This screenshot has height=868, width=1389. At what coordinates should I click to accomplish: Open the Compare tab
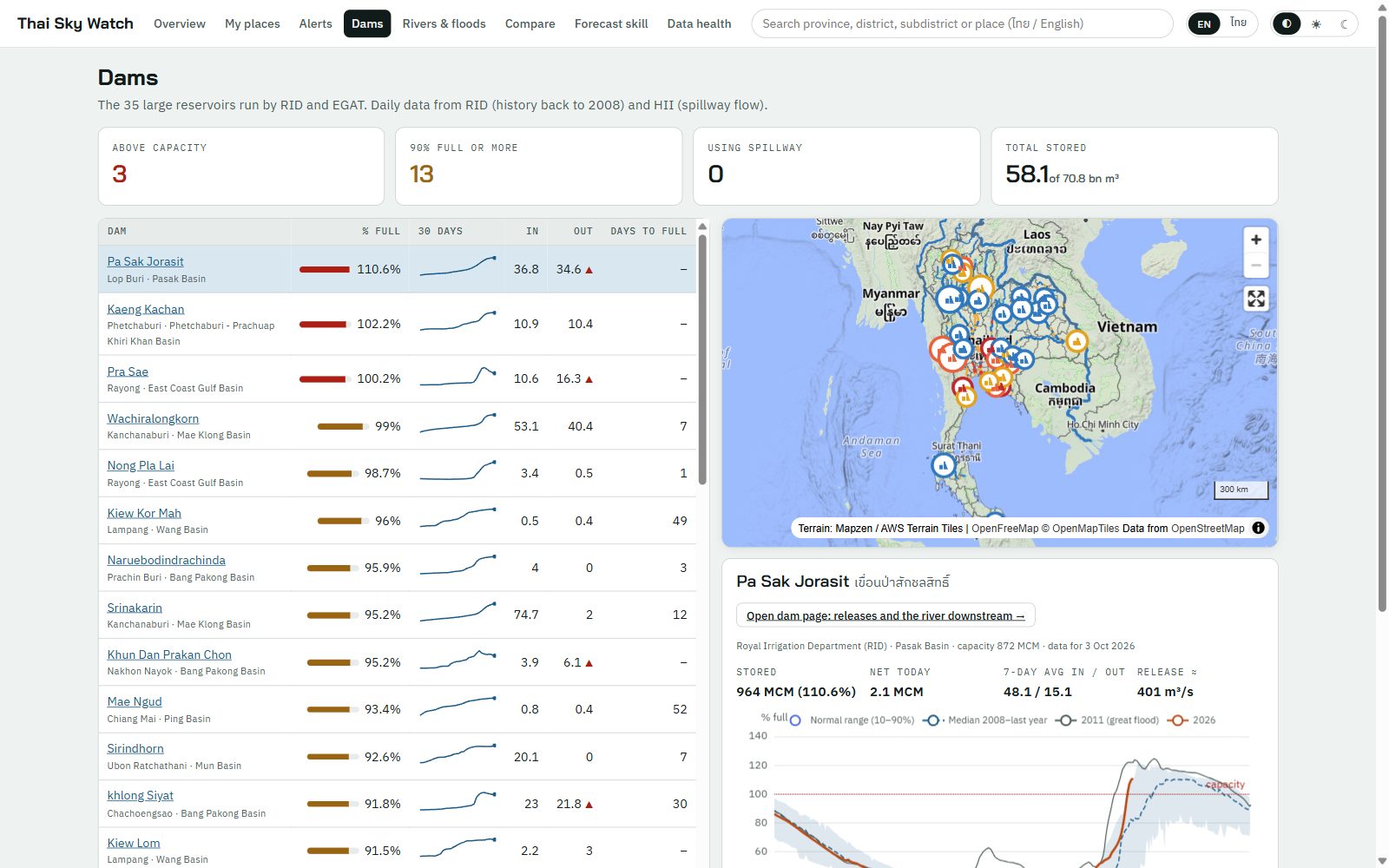pyautogui.click(x=530, y=23)
